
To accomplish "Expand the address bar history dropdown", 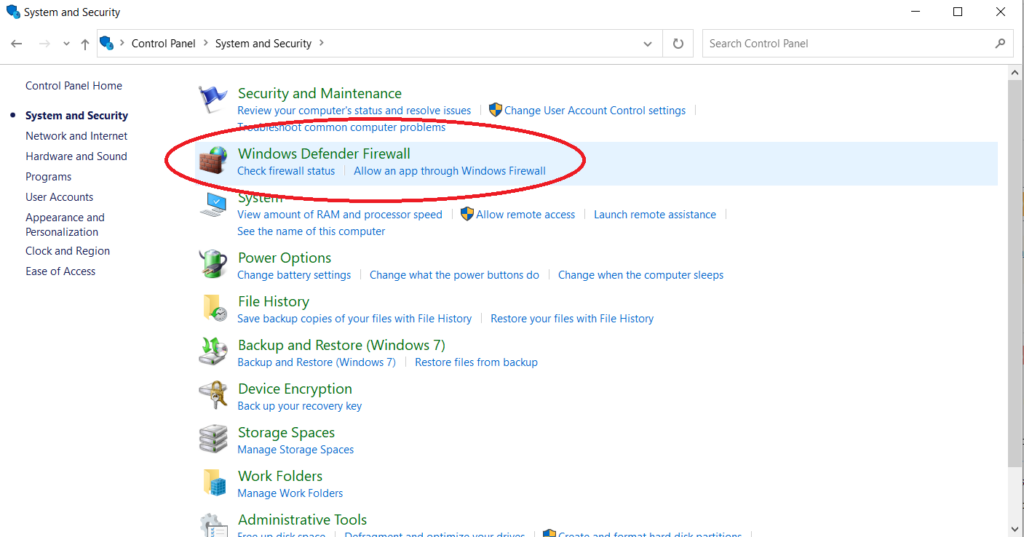I will [647, 44].
